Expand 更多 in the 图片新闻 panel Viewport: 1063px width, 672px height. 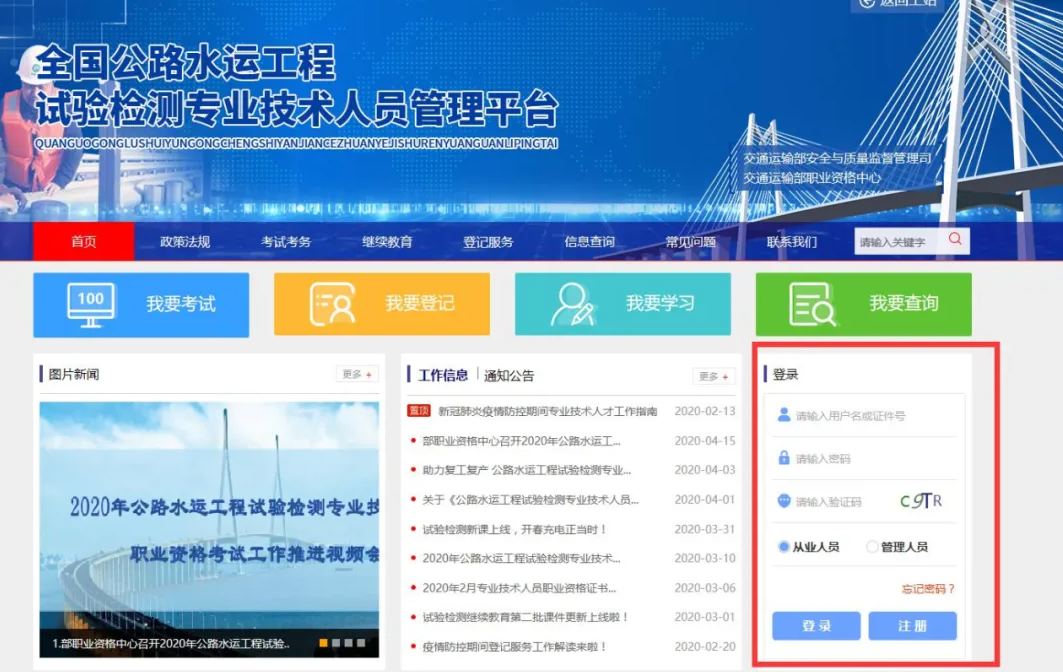(357, 375)
